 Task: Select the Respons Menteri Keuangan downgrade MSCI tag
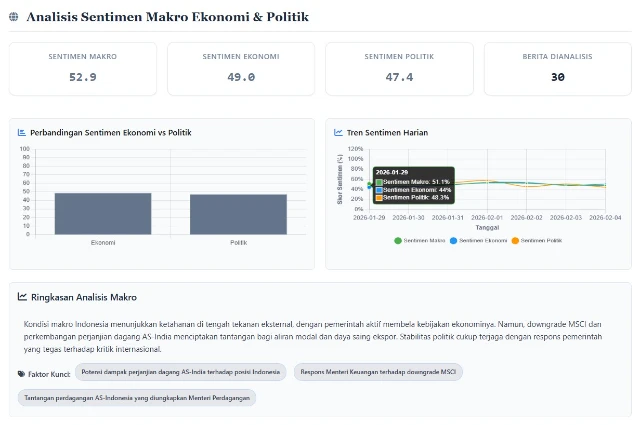tap(378, 372)
